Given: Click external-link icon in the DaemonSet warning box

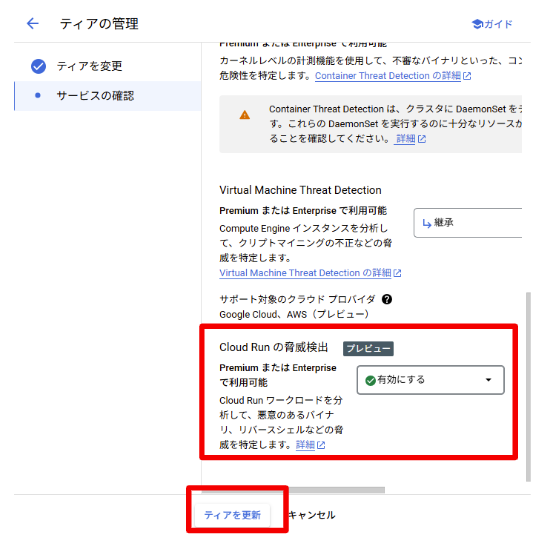Looking at the screenshot, I should [x=422, y=139].
